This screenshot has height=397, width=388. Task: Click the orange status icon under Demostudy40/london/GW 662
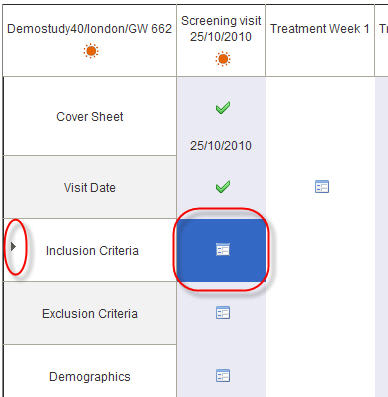point(91,51)
